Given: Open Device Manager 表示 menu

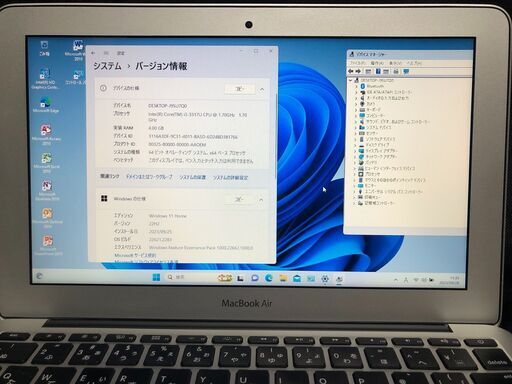Looking at the screenshot, I should 395,63.
